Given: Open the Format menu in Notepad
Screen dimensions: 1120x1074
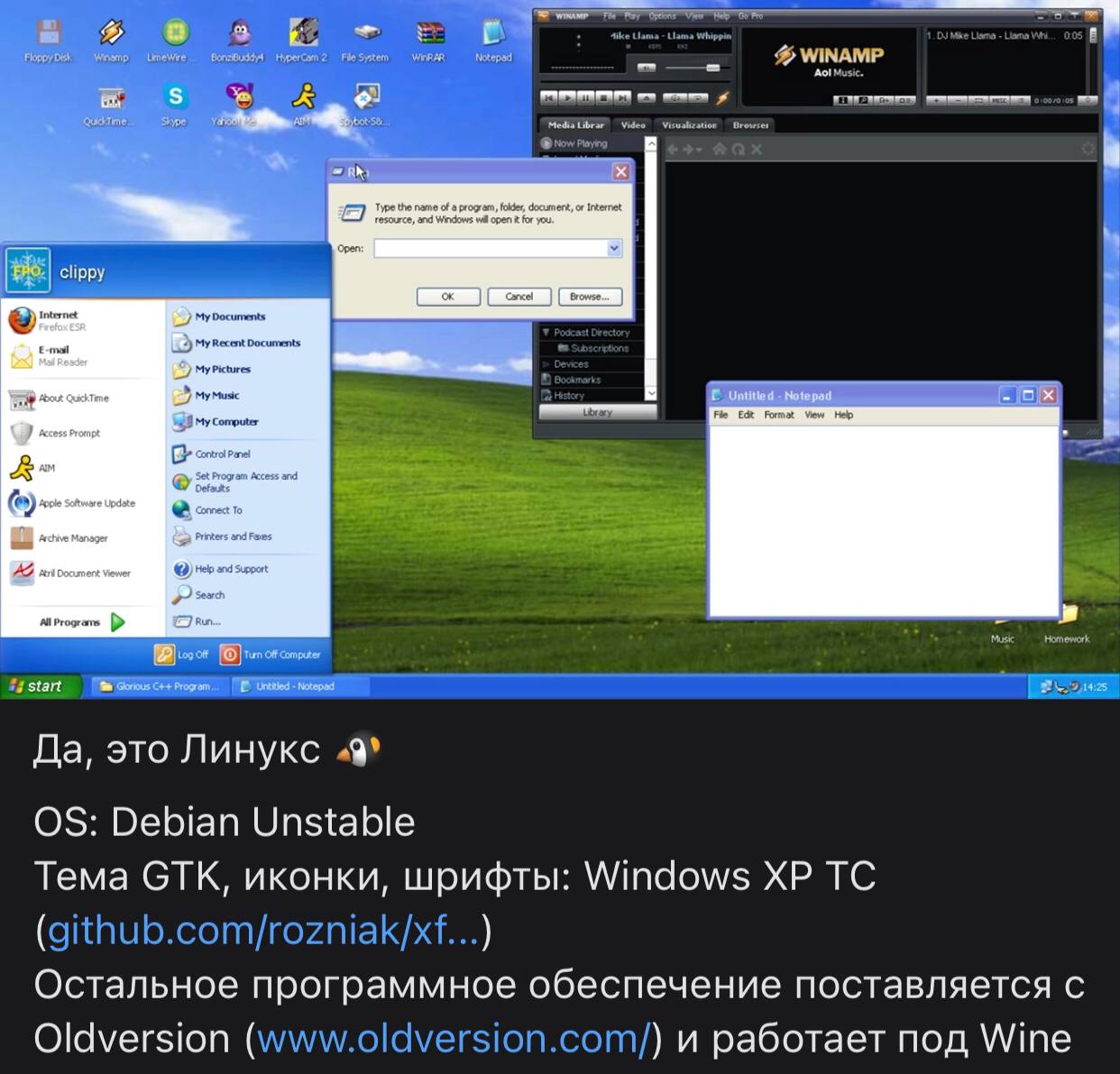Looking at the screenshot, I should coord(778,415).
